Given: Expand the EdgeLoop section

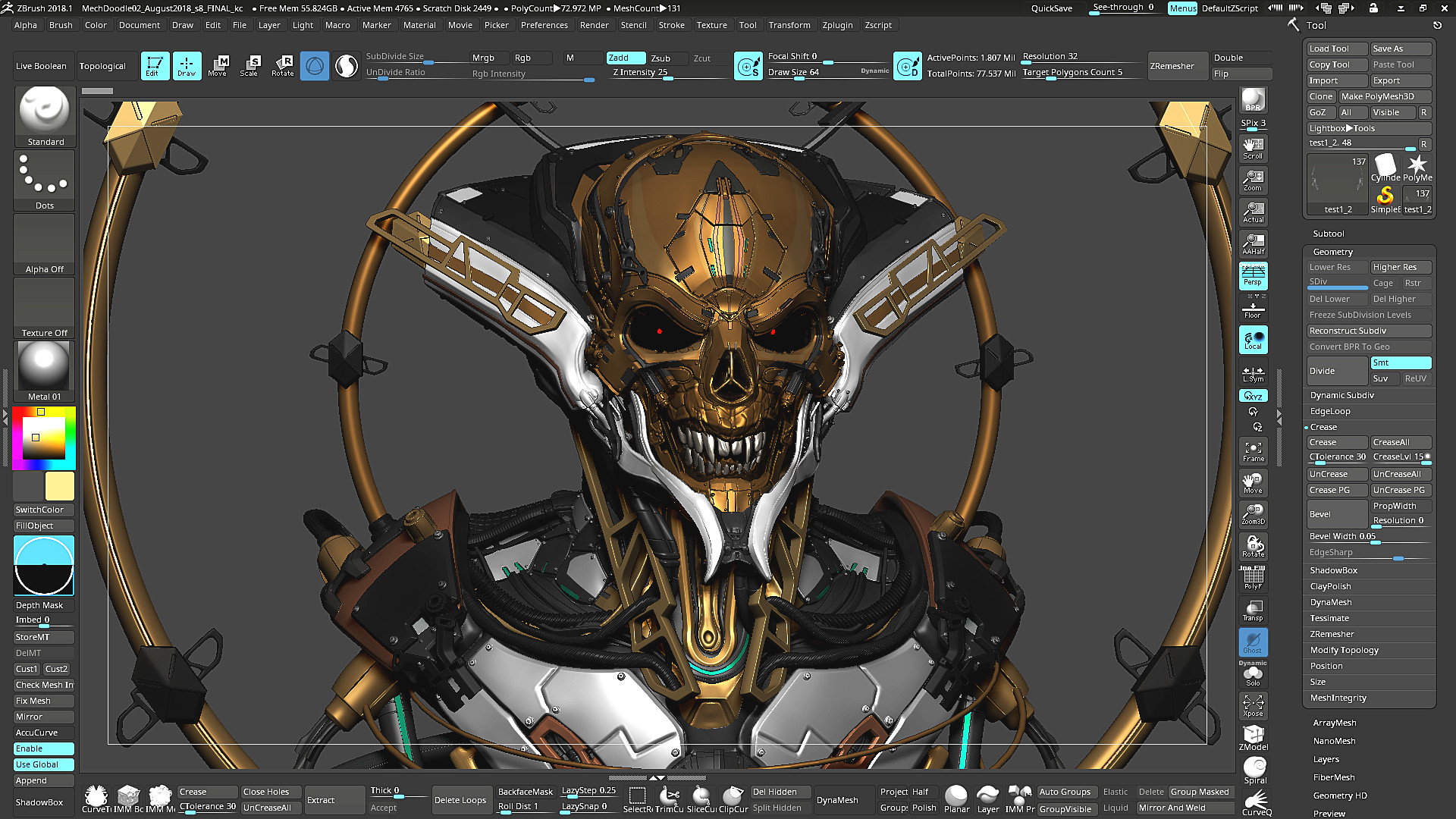Looking at the screenshot, I should 1330,411.
